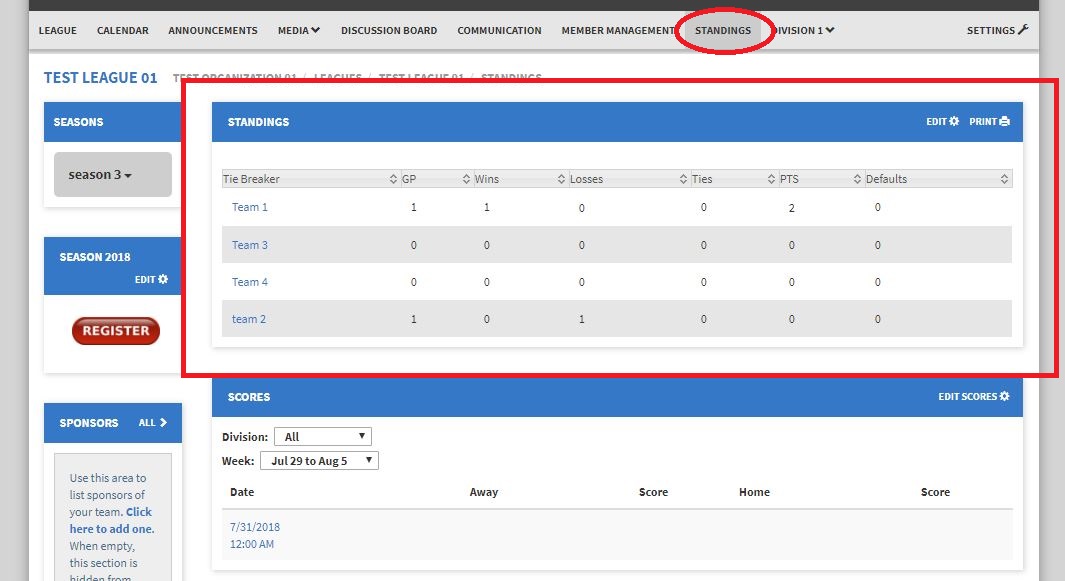Sort standings by PTS column arrows
Image resolution: width=1065 pixels, height=581 pixels.
(857, 179)
